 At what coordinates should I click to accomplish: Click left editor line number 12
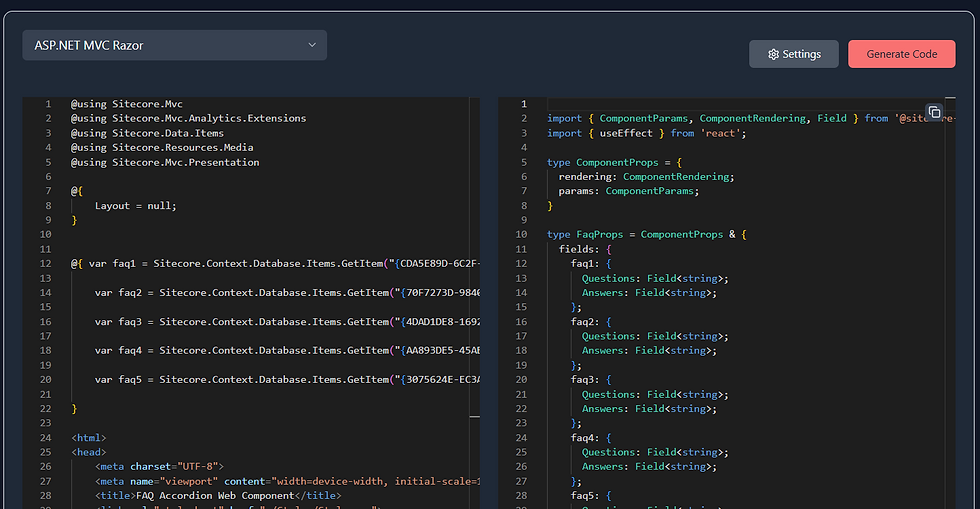(46, 264)
